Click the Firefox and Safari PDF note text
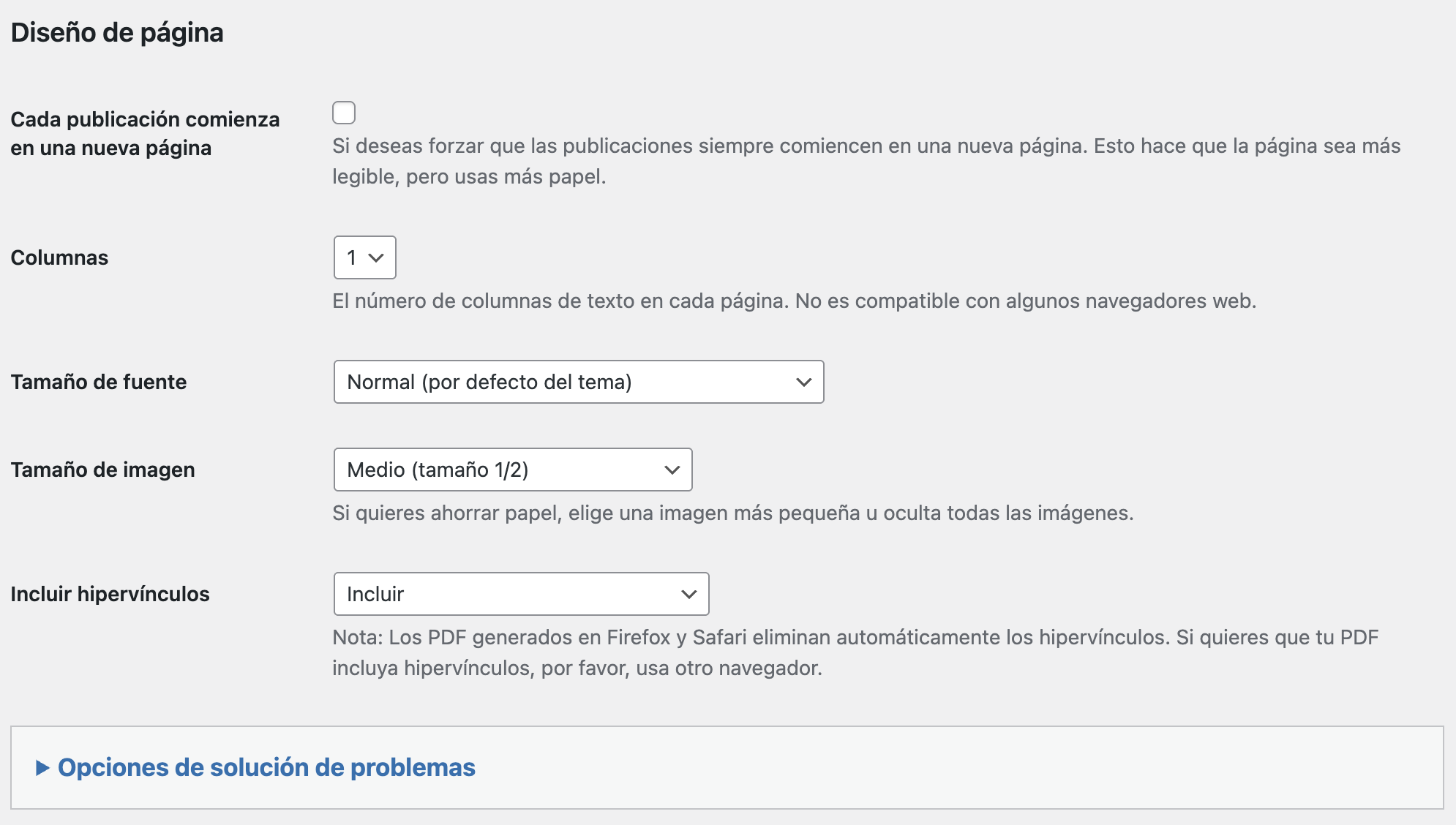1456x825 pixels. [855, 652]
